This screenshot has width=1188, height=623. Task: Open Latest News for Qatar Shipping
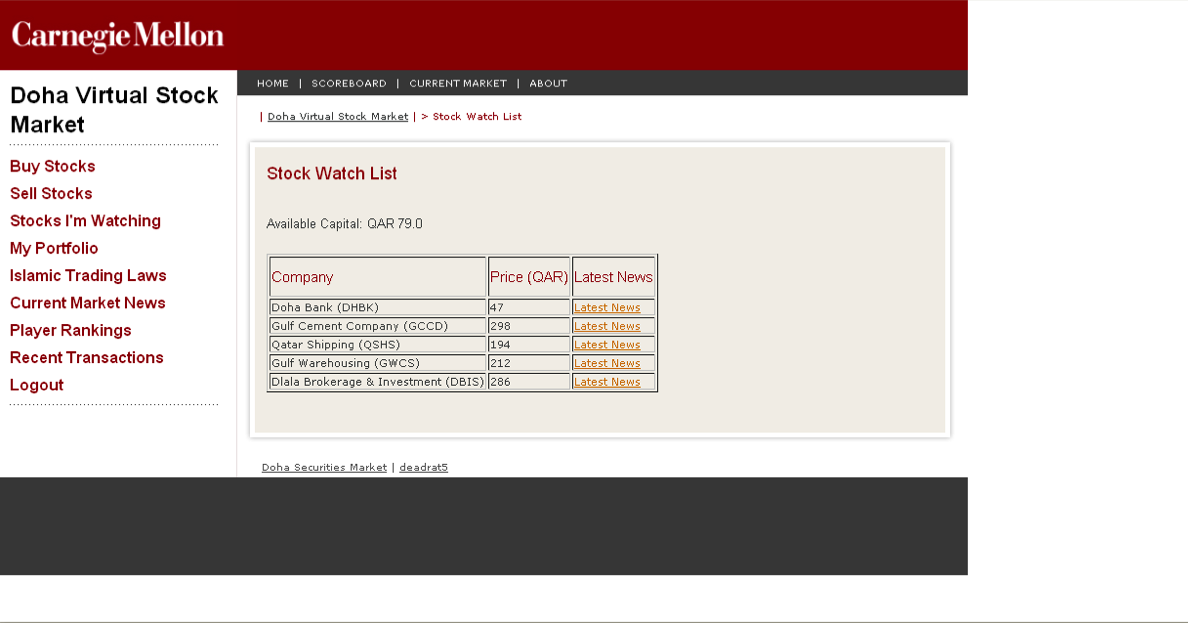tap(607, 345)
